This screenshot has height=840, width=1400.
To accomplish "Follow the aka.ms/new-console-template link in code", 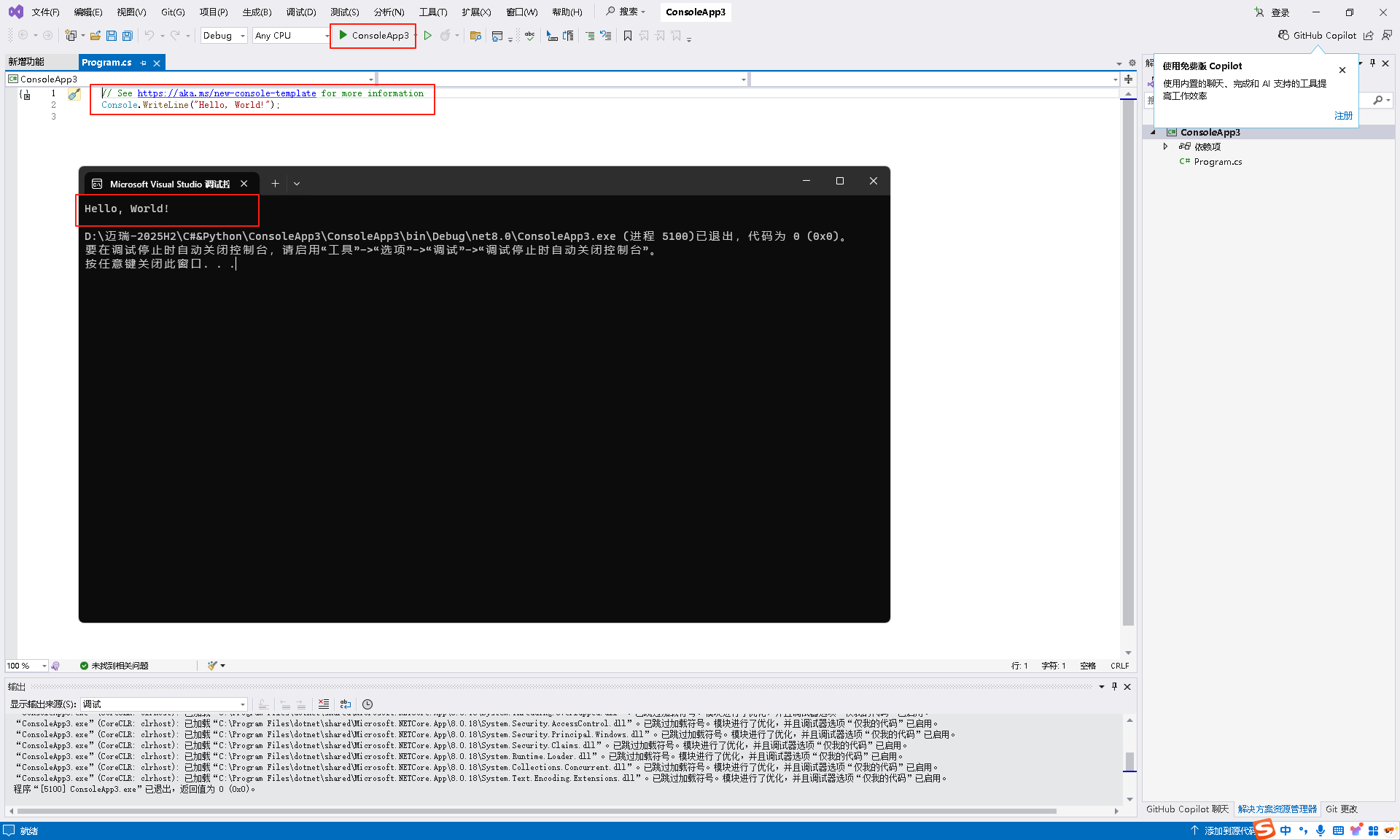I will click(x=227, y=93).
